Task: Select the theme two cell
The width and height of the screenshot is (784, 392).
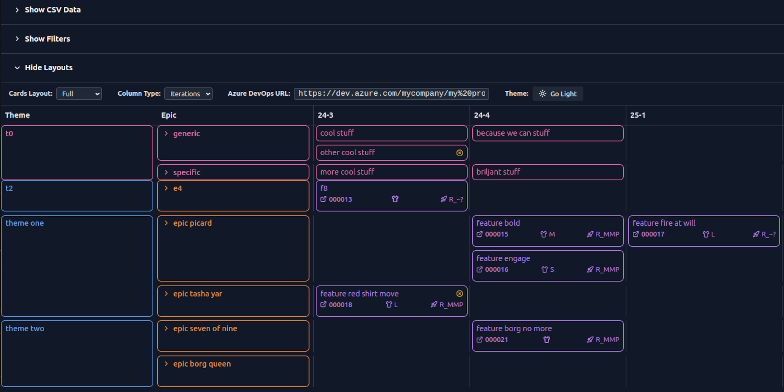Action: coord(77,354)
